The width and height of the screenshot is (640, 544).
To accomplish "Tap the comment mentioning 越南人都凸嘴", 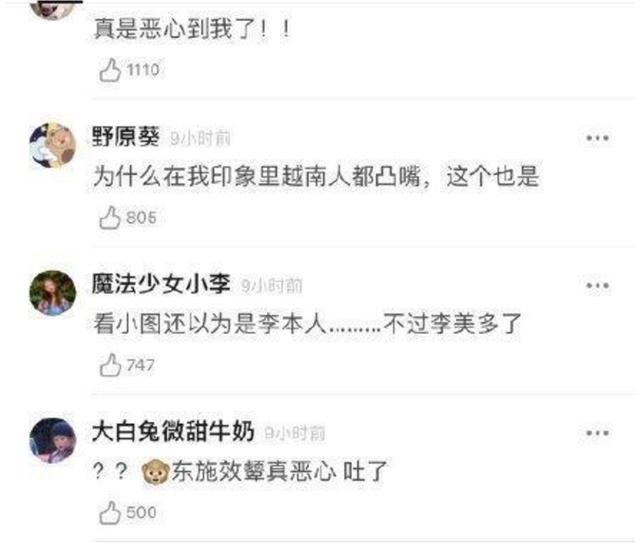I will tap(316, 177).
